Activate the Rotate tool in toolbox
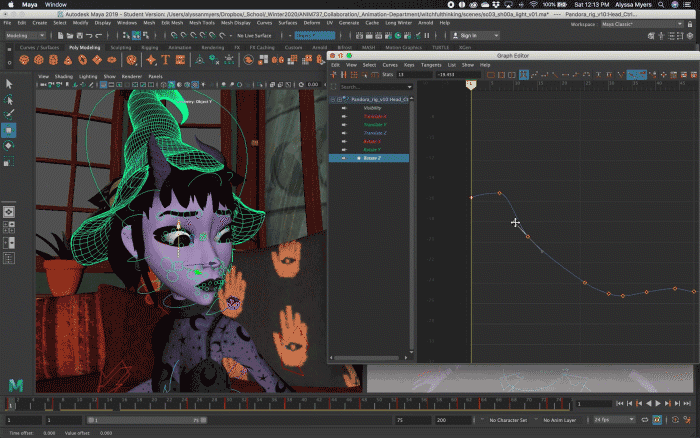This screenshot has width=700, height=438. 9,146
